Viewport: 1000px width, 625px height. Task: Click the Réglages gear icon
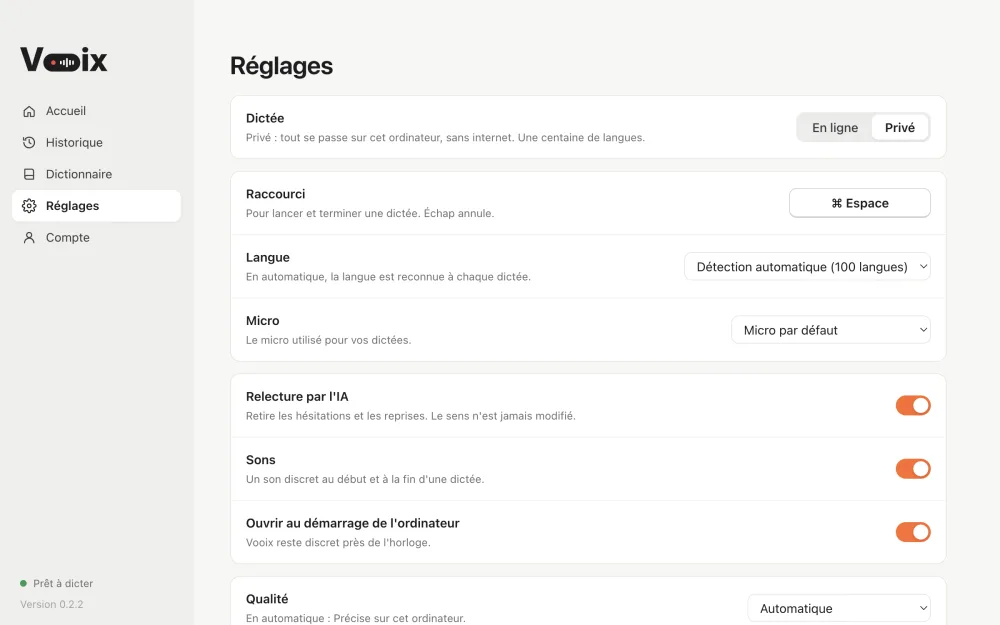pyautogui.click(x=29, y=206)
